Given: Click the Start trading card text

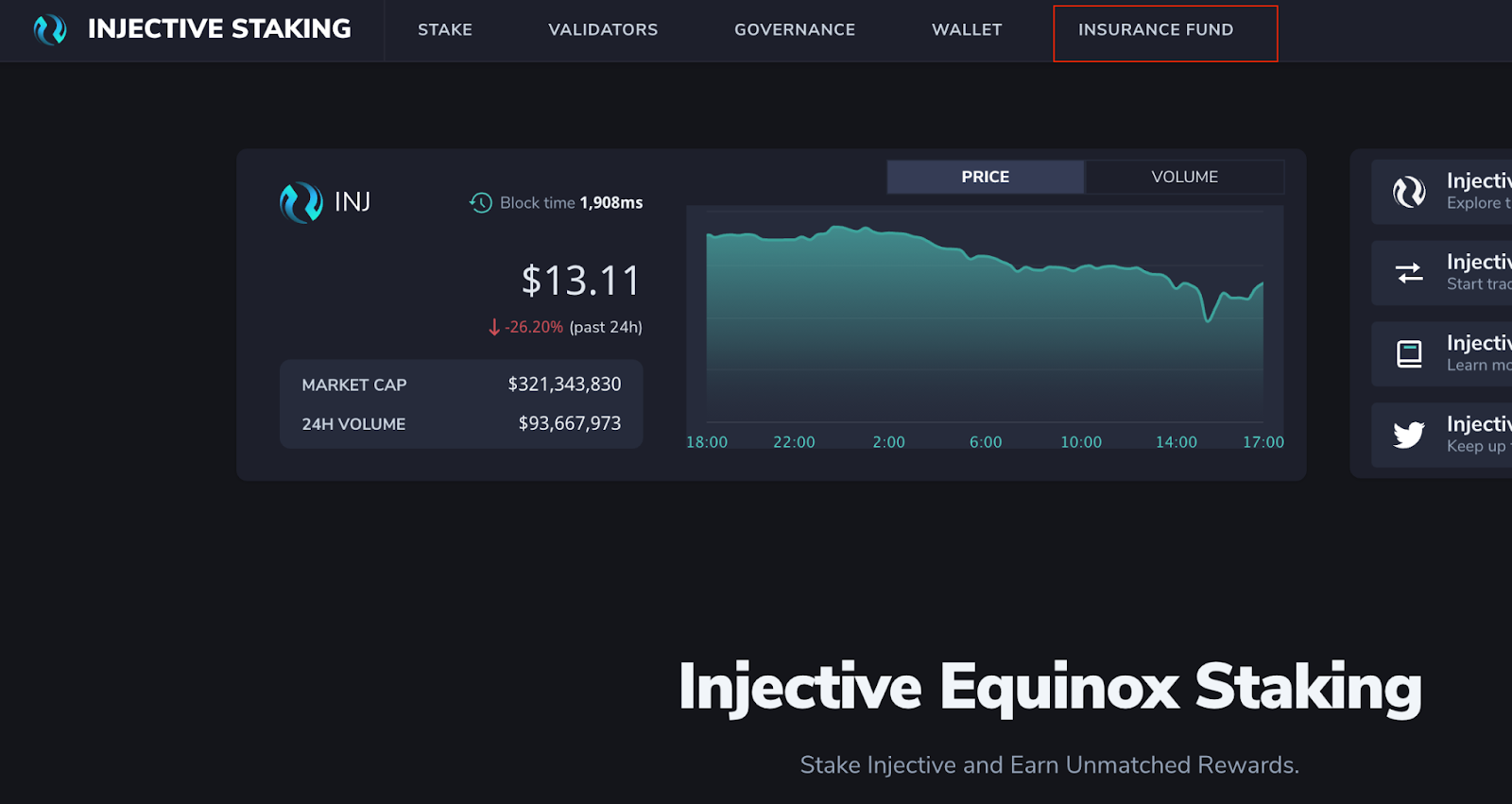Looking at the screenshot, I should click(1479, 284).
